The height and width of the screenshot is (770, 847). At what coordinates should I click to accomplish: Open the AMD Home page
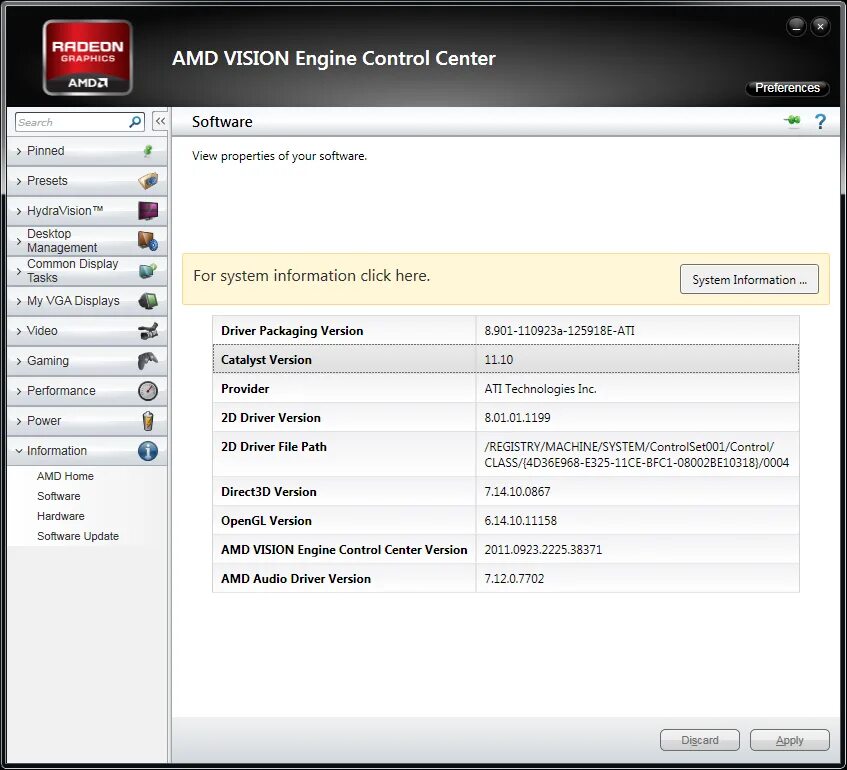click(65, 476)
